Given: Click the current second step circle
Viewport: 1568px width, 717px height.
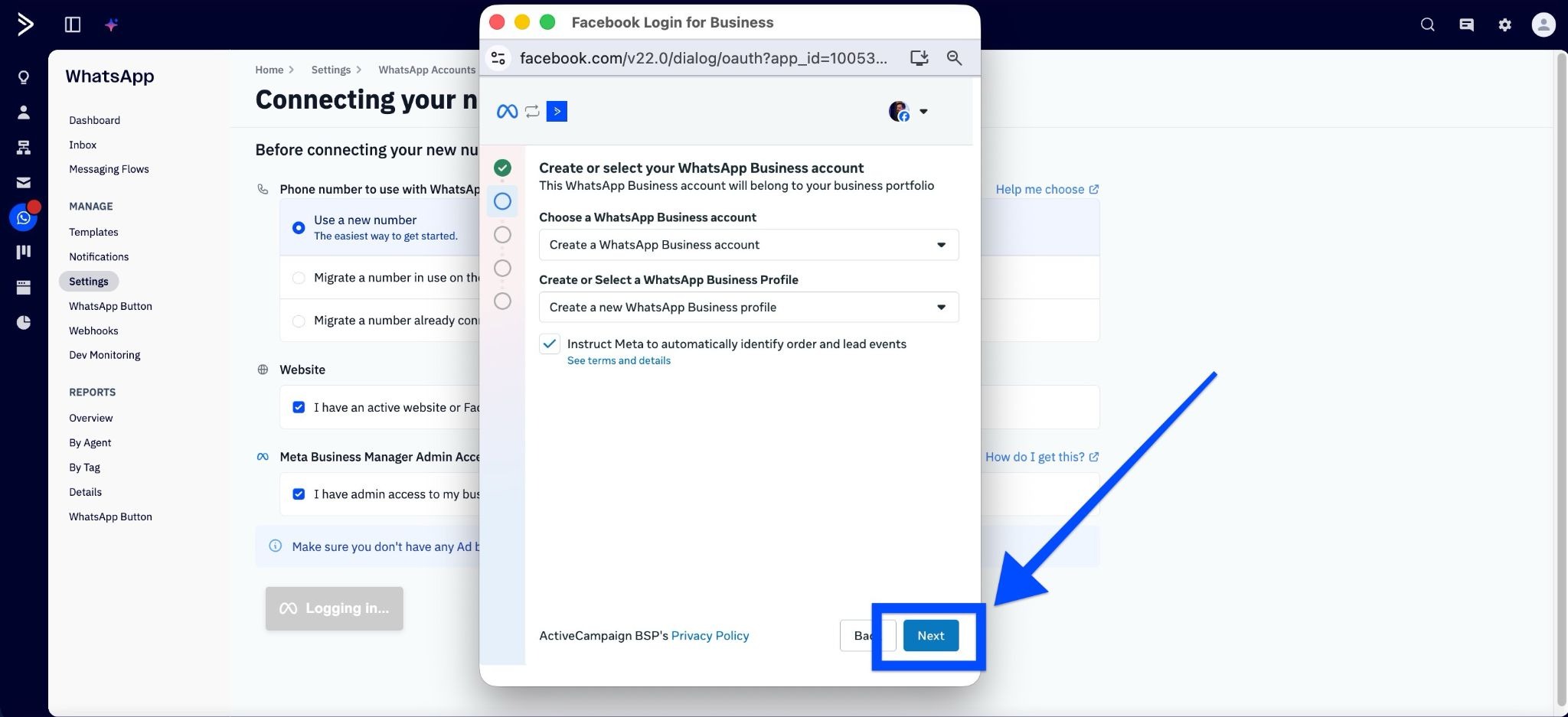Looking at the screenshot, I should (502, 201).
